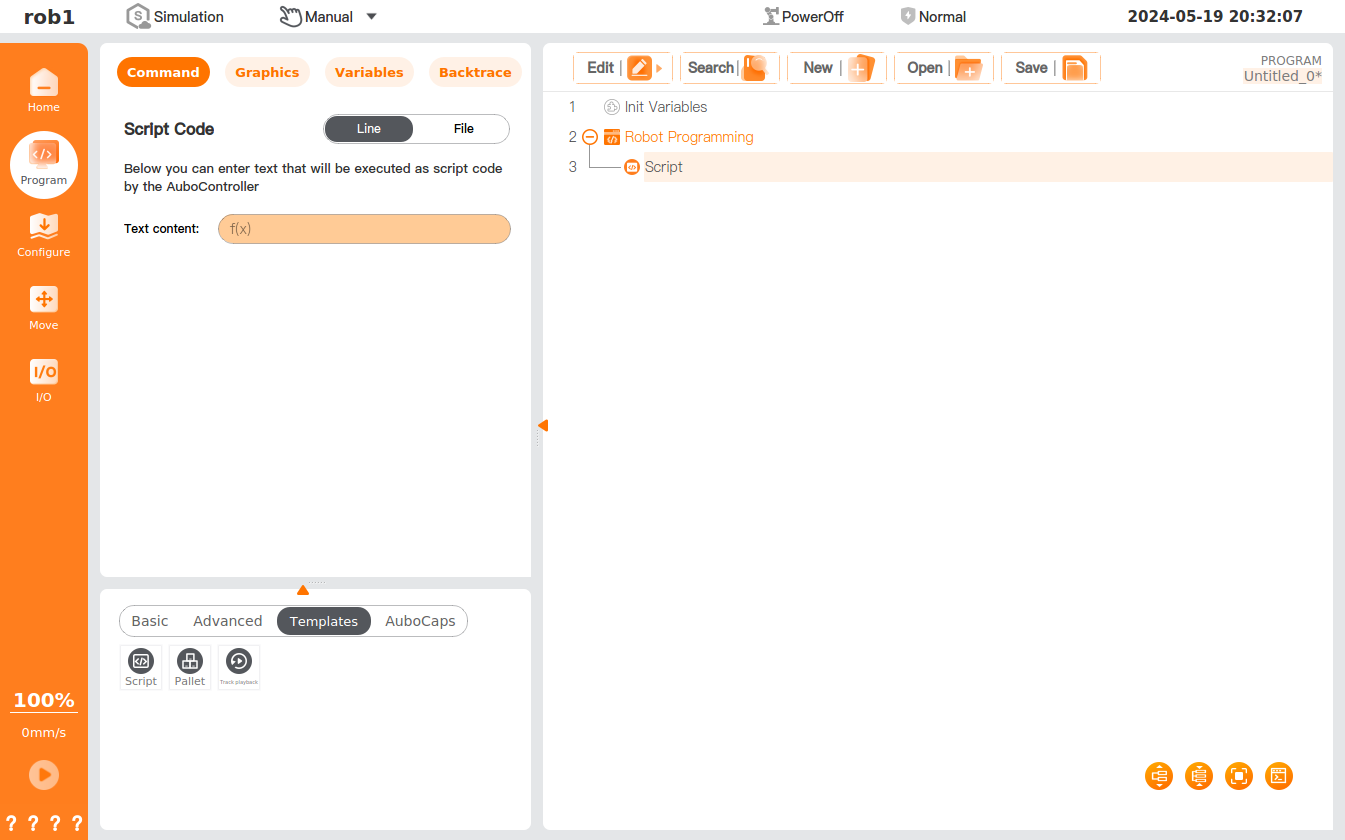Open the I/O panel icon
Viewport: 1345px width, 840px height.
pyautogui.click(x=43, y=380)
